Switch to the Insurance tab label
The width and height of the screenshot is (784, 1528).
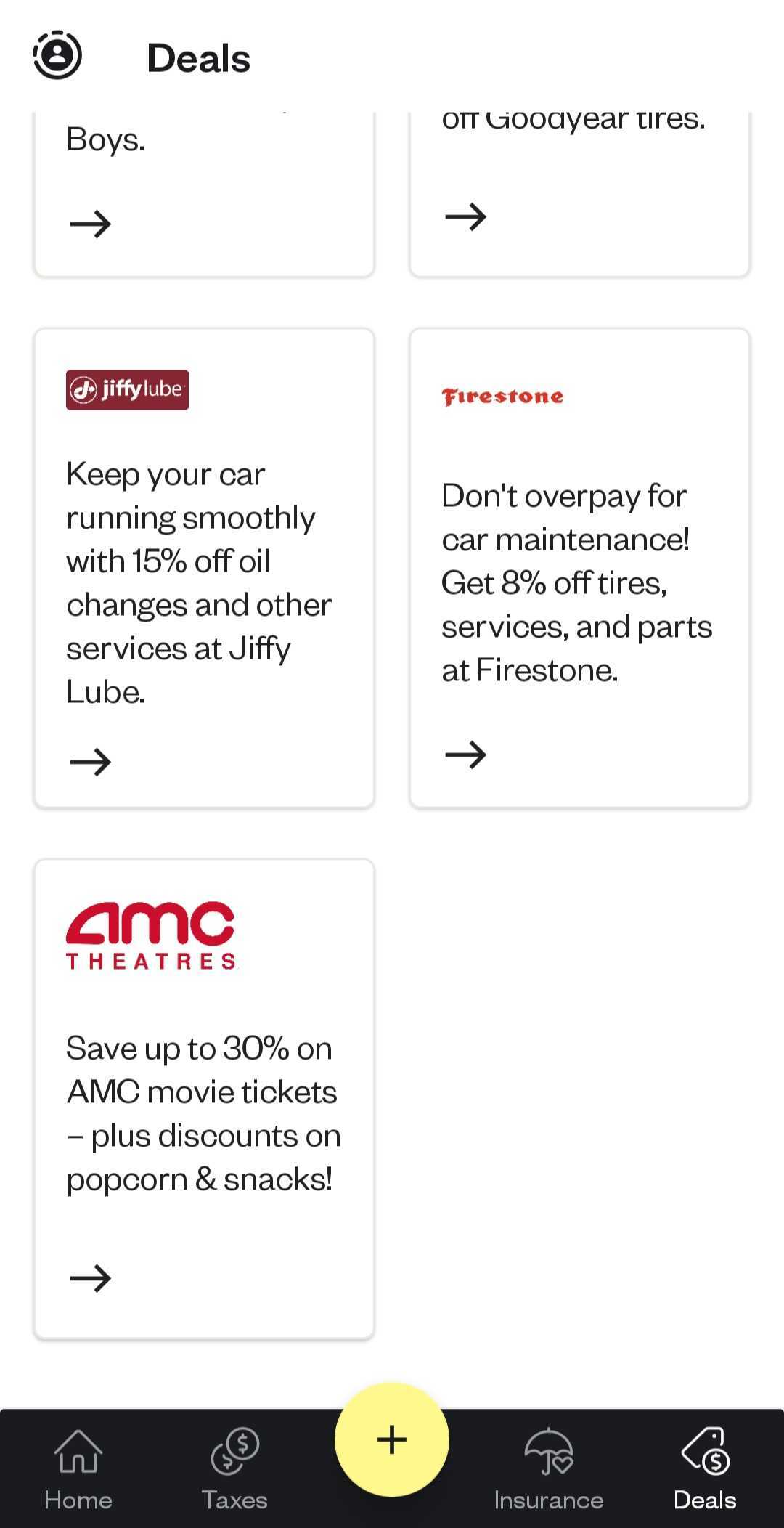coord(549,1500)
